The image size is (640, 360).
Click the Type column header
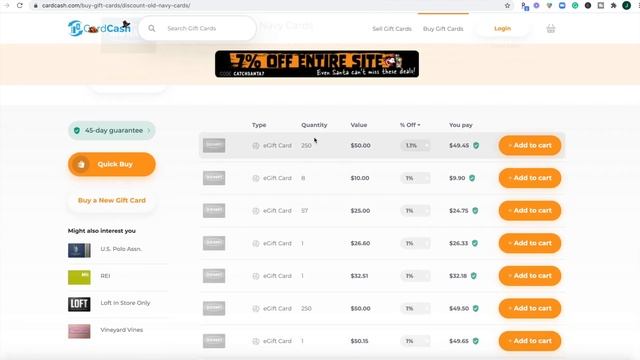pos(259,125)
